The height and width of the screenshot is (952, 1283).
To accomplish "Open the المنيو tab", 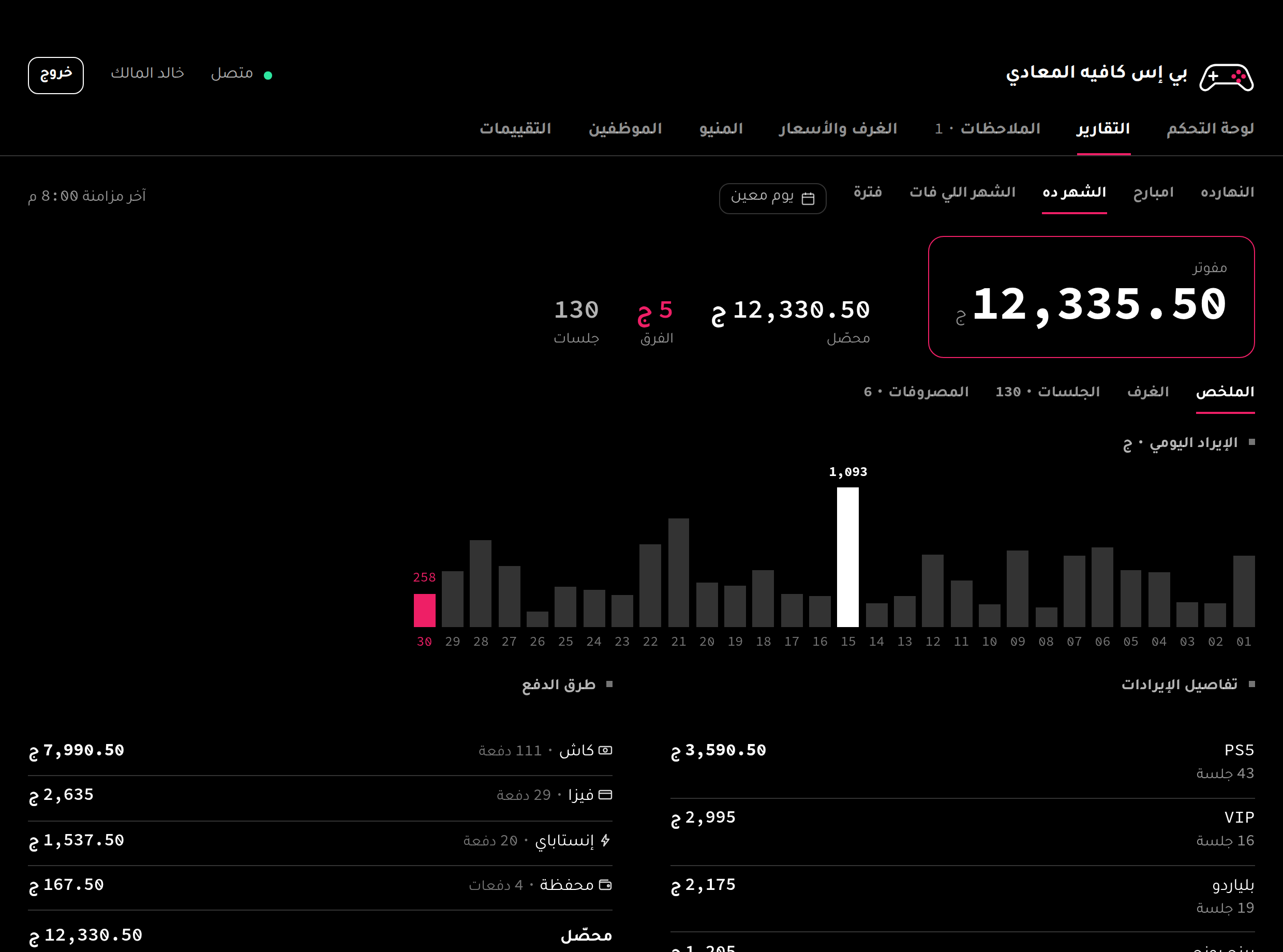I will [x=721, y=128].
